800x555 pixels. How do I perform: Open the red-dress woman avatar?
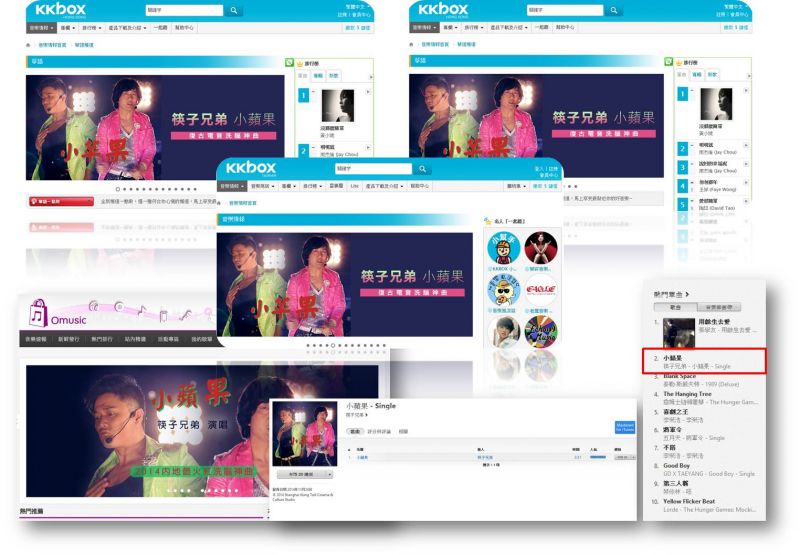(541, 247)
